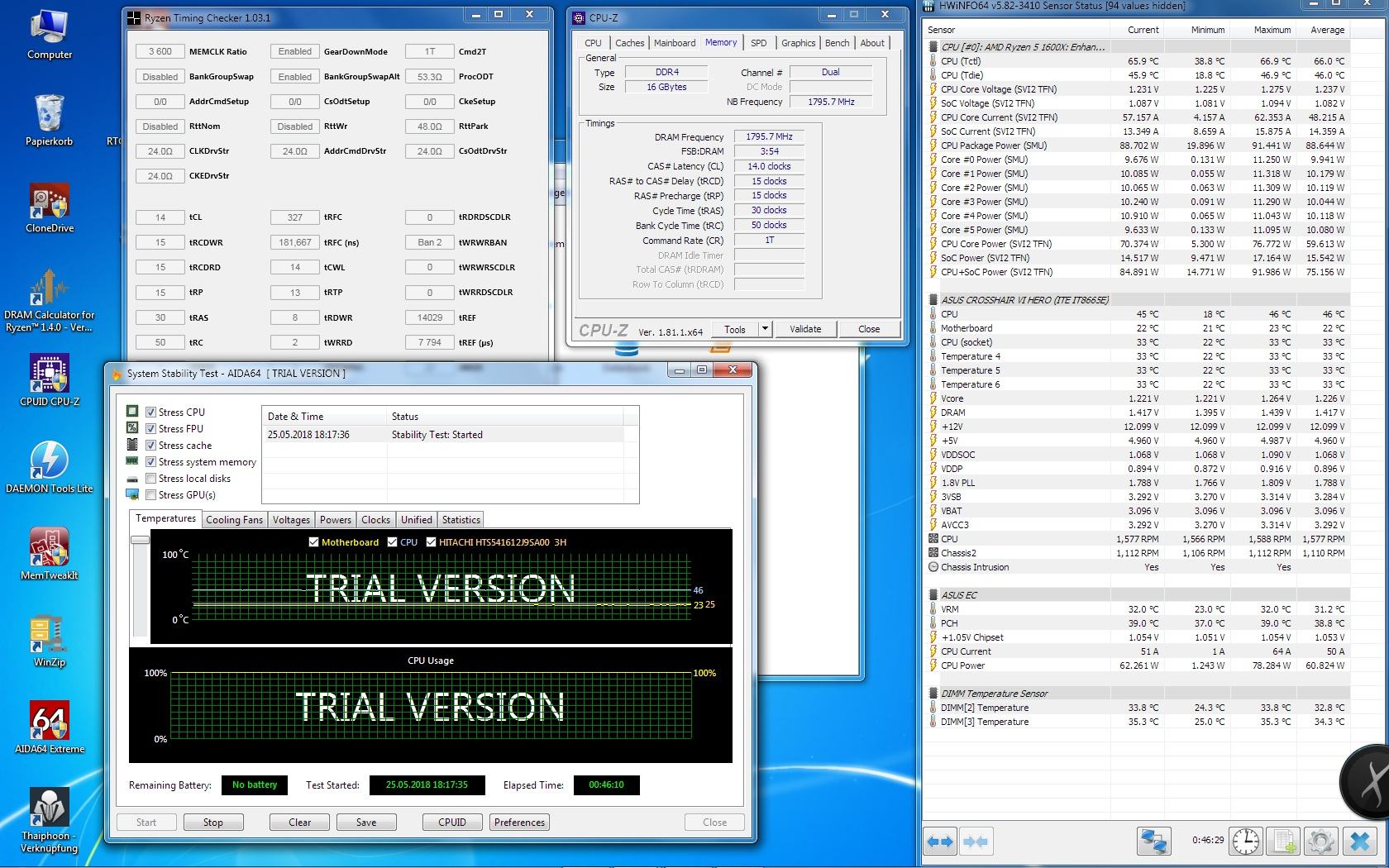The image size is (1389, 868).
Task: Click the Stress GPU monitor icon
Action: click(132, 495)
